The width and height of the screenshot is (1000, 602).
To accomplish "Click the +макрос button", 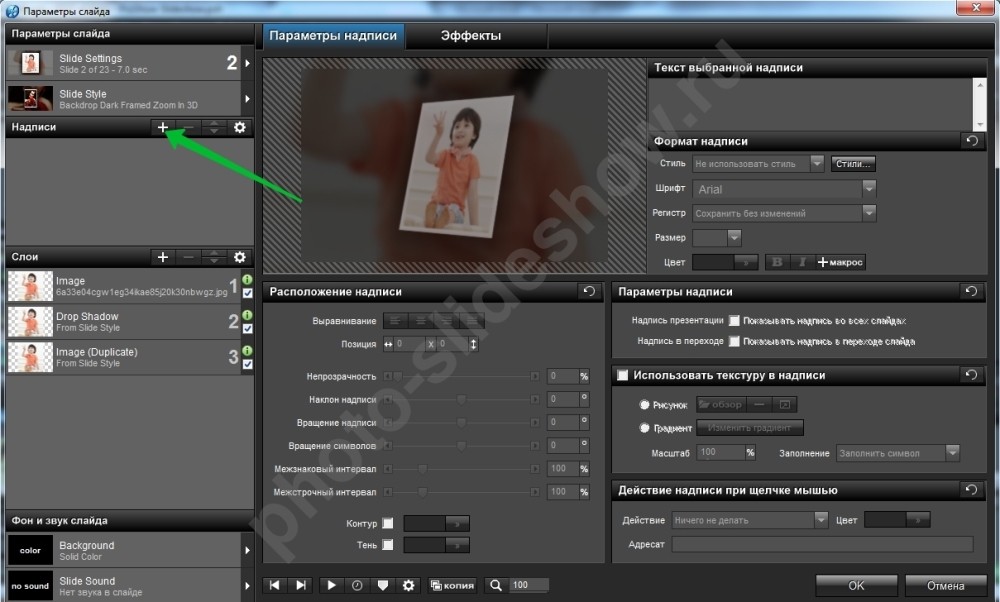I will (841, 262).
